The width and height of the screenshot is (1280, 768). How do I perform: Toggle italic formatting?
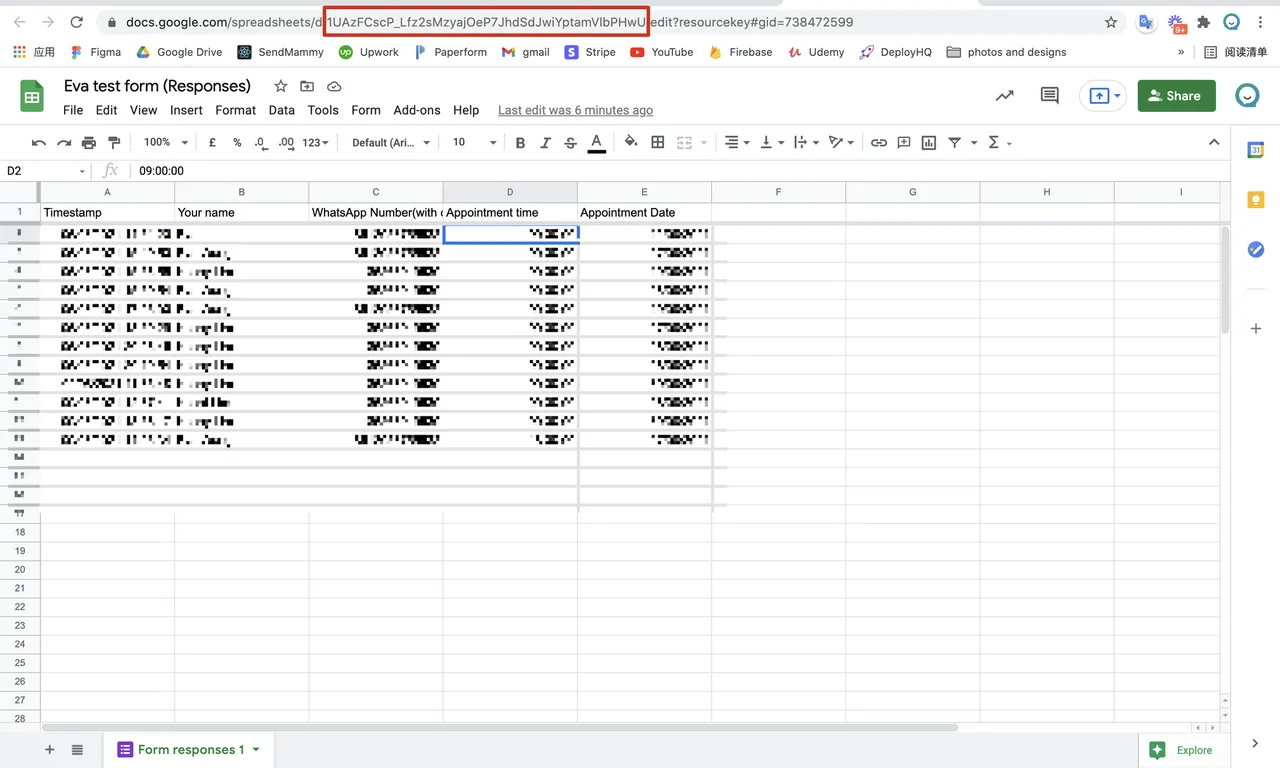[545, 143]
